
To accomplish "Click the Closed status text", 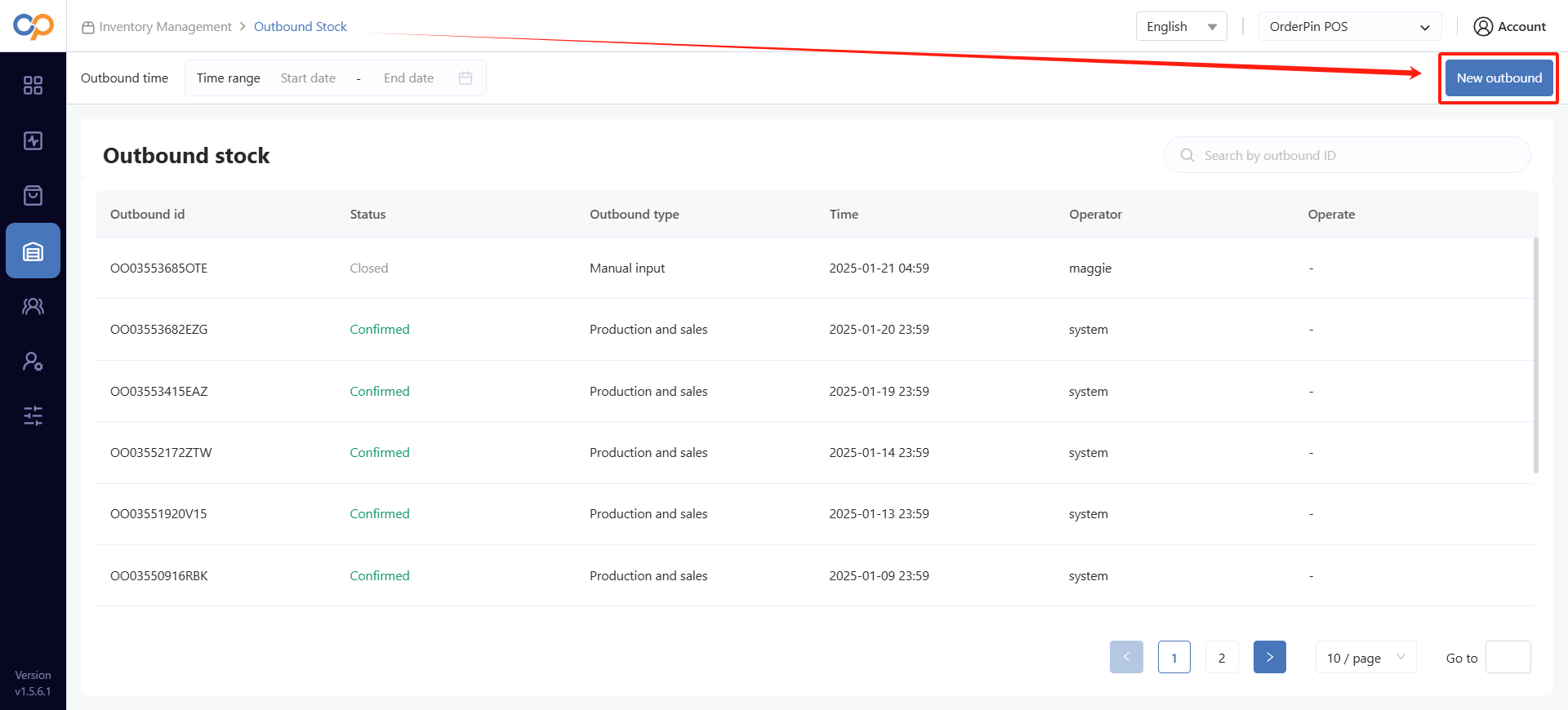I will click(x=369, y=268).
